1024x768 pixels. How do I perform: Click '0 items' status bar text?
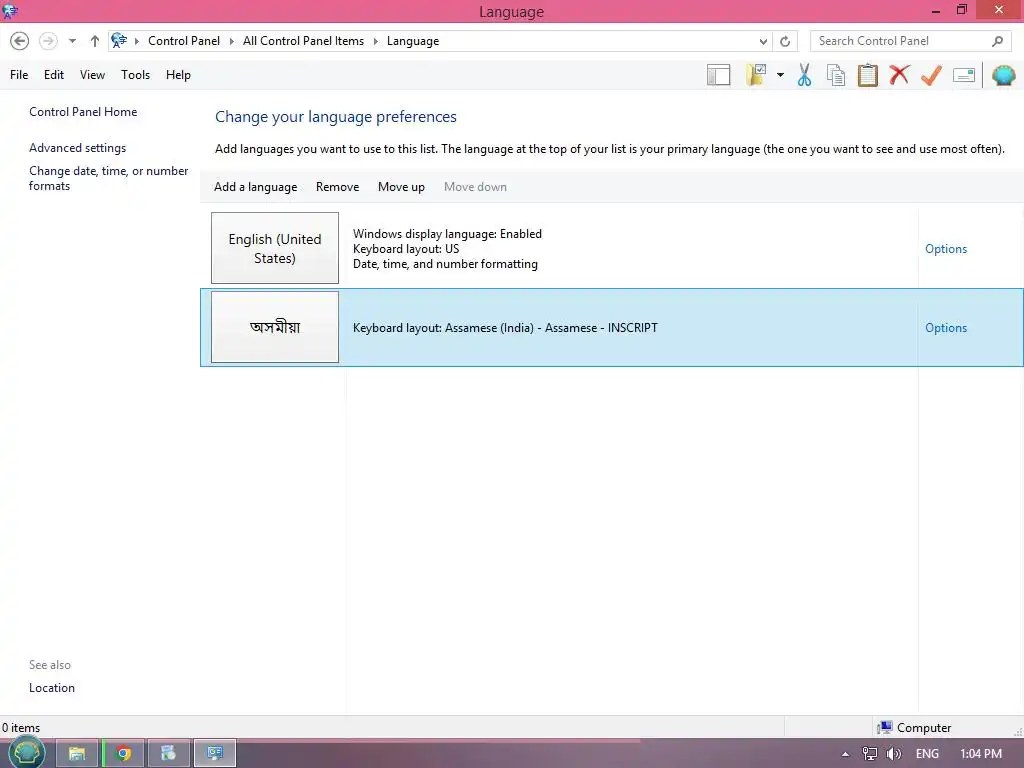[x=21, y=728]
